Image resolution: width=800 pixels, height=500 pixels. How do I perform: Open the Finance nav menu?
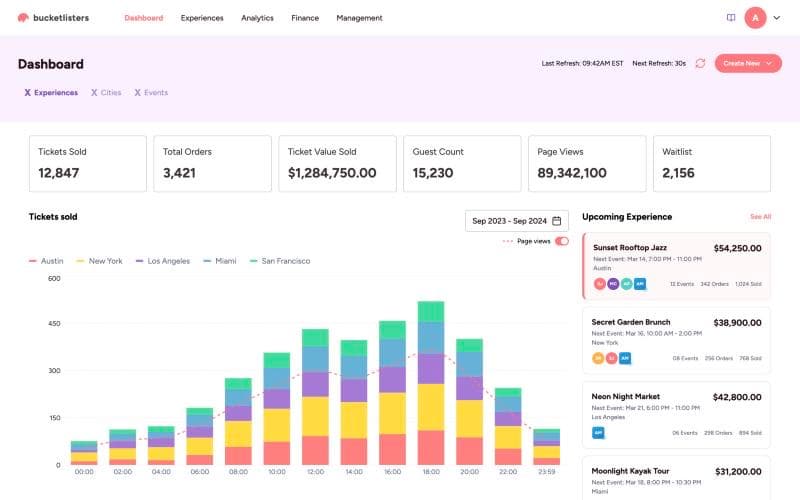tap(305, 18)
